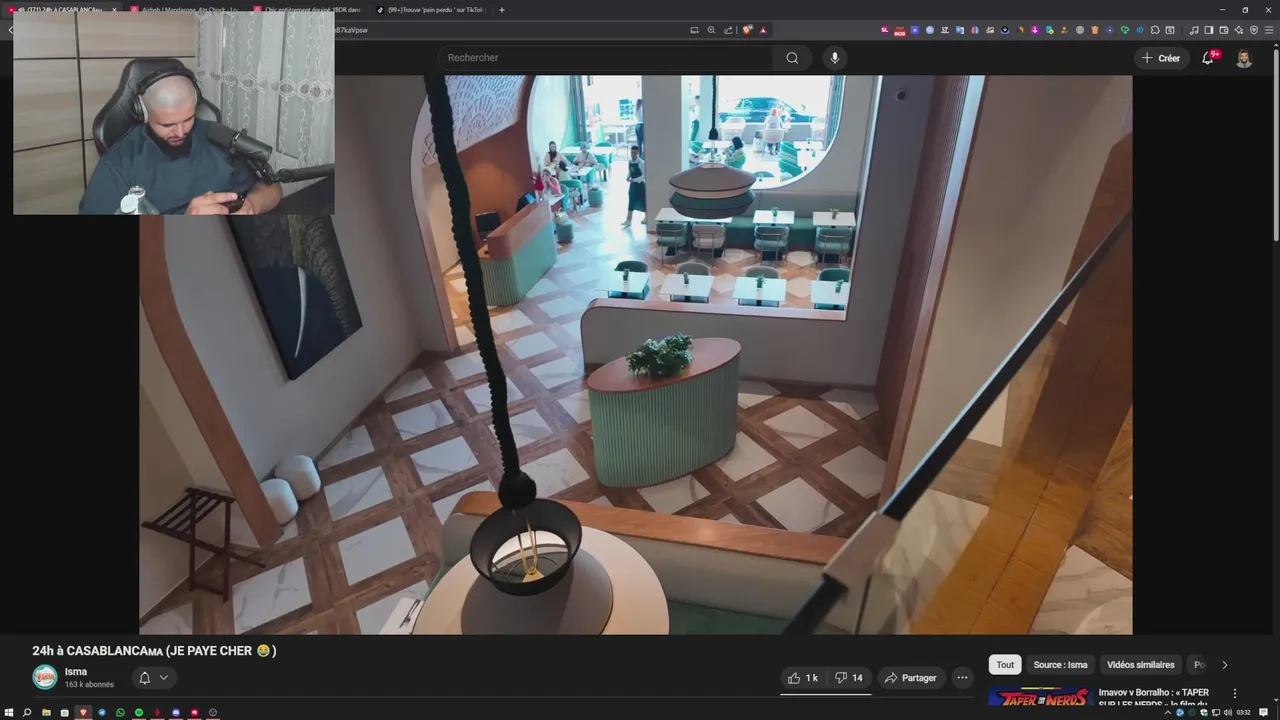Open Windows notification center
1280x720 pixels.
click(x=1264, y=713)
